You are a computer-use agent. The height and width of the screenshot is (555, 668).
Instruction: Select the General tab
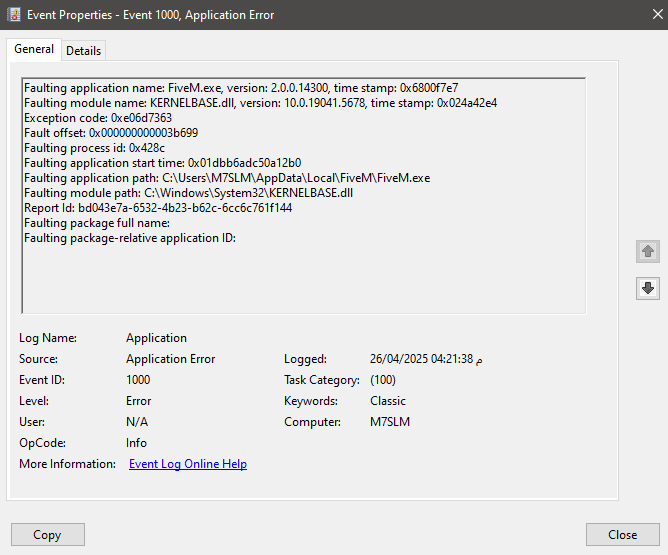pos(34,49)
